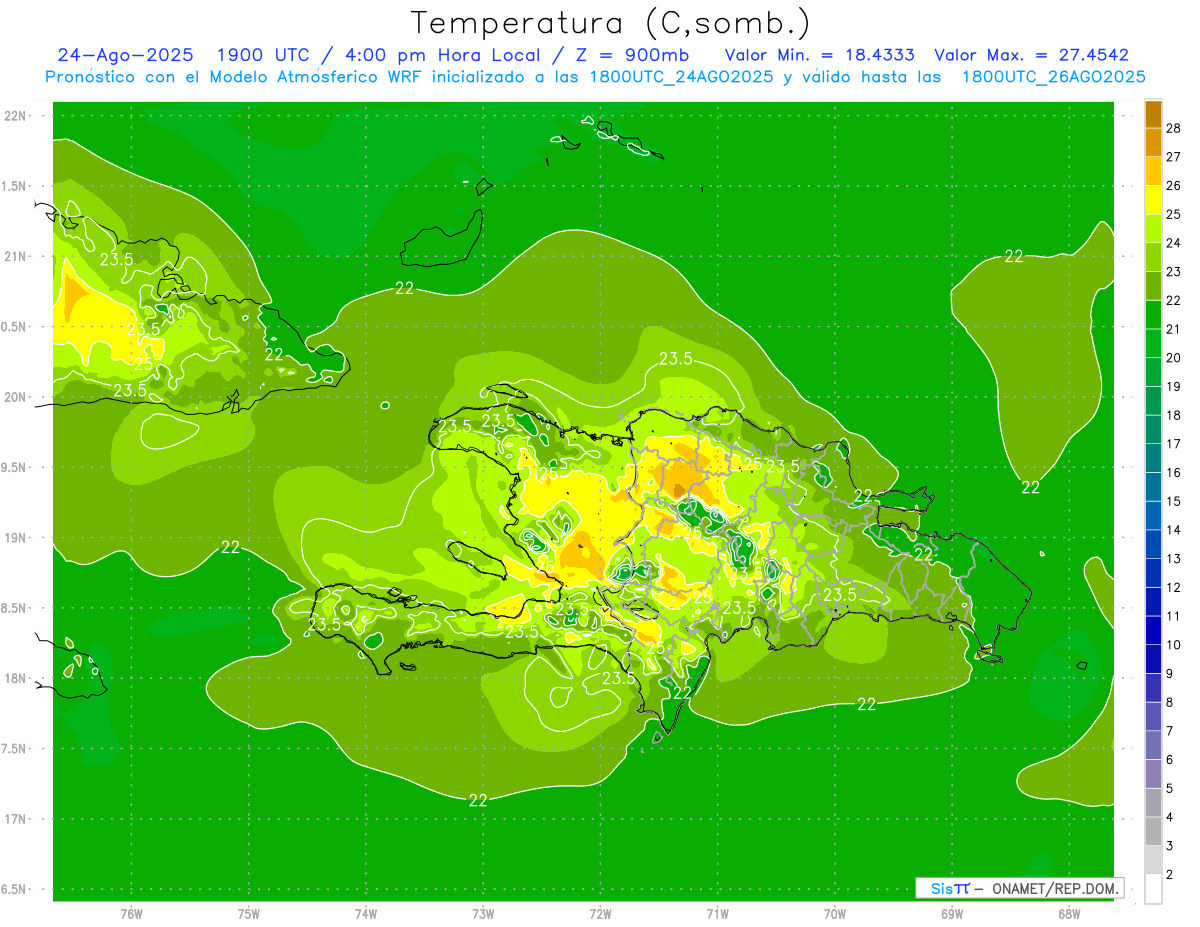Click the '71W' longitude axis label
Viewport: 1200px width, 927px height.
[x=717, y=914]
